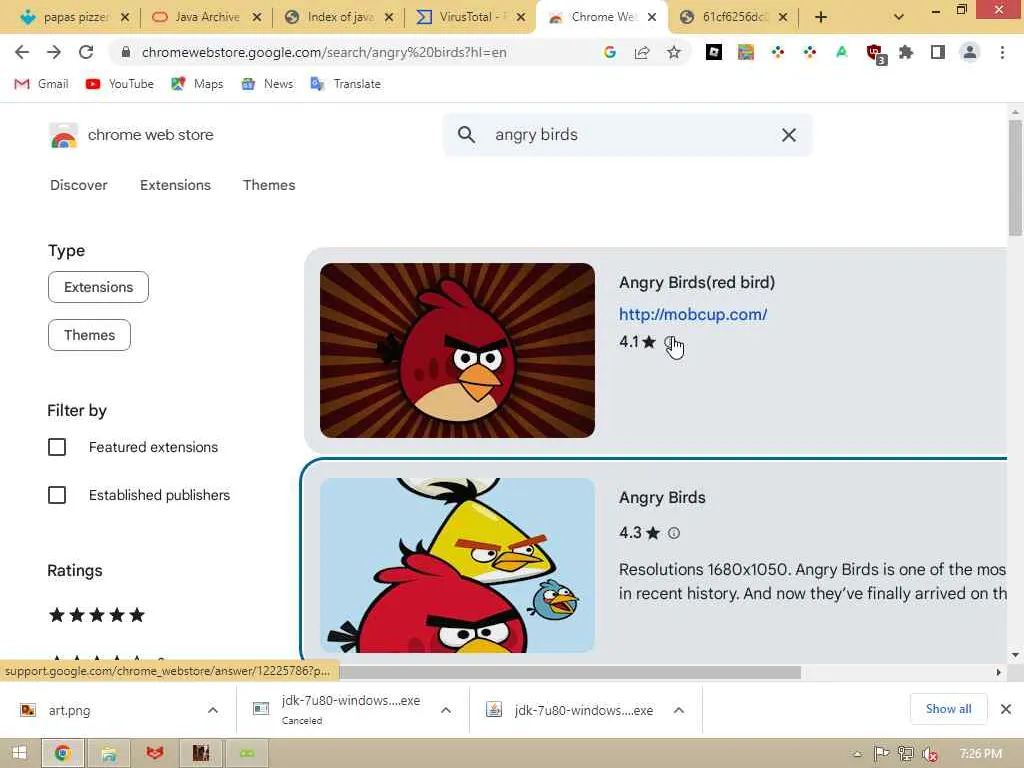Image resolution: width=1024 pixels, height=768 pixels.
Task: Click the Google icon in address bar
Action: coord(609,52)
